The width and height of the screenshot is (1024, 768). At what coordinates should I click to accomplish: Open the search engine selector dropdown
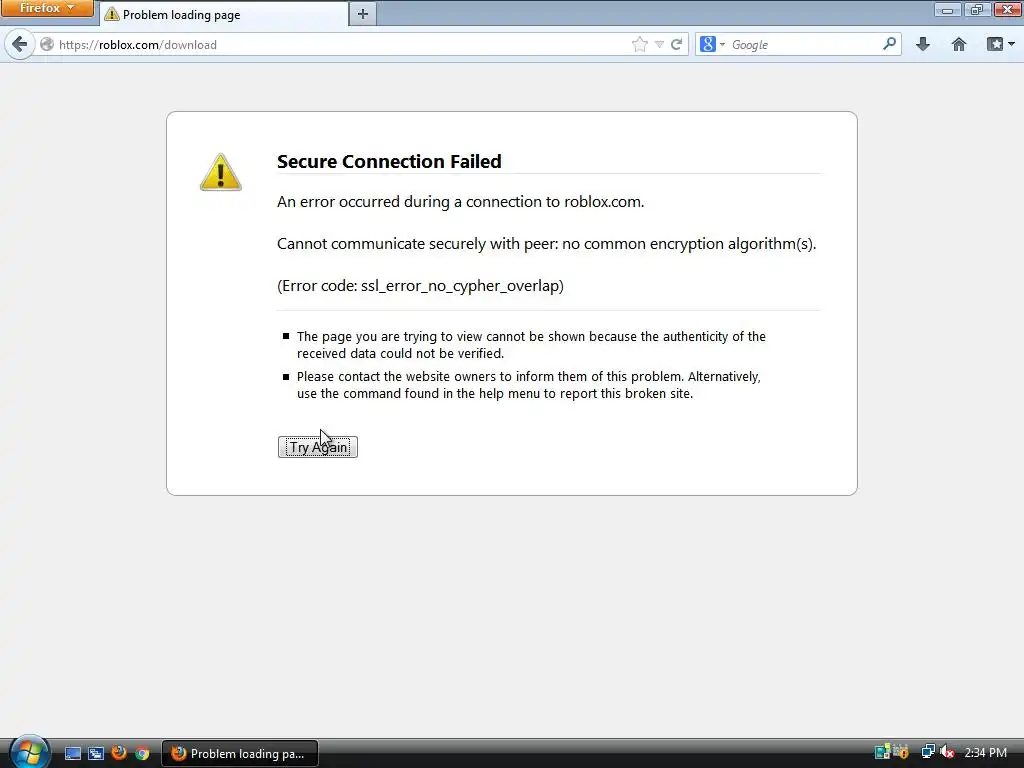coord(712,44)
